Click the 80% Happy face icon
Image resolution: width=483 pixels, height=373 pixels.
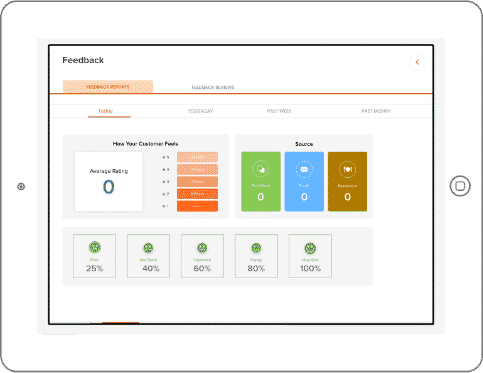pos(256,248)
